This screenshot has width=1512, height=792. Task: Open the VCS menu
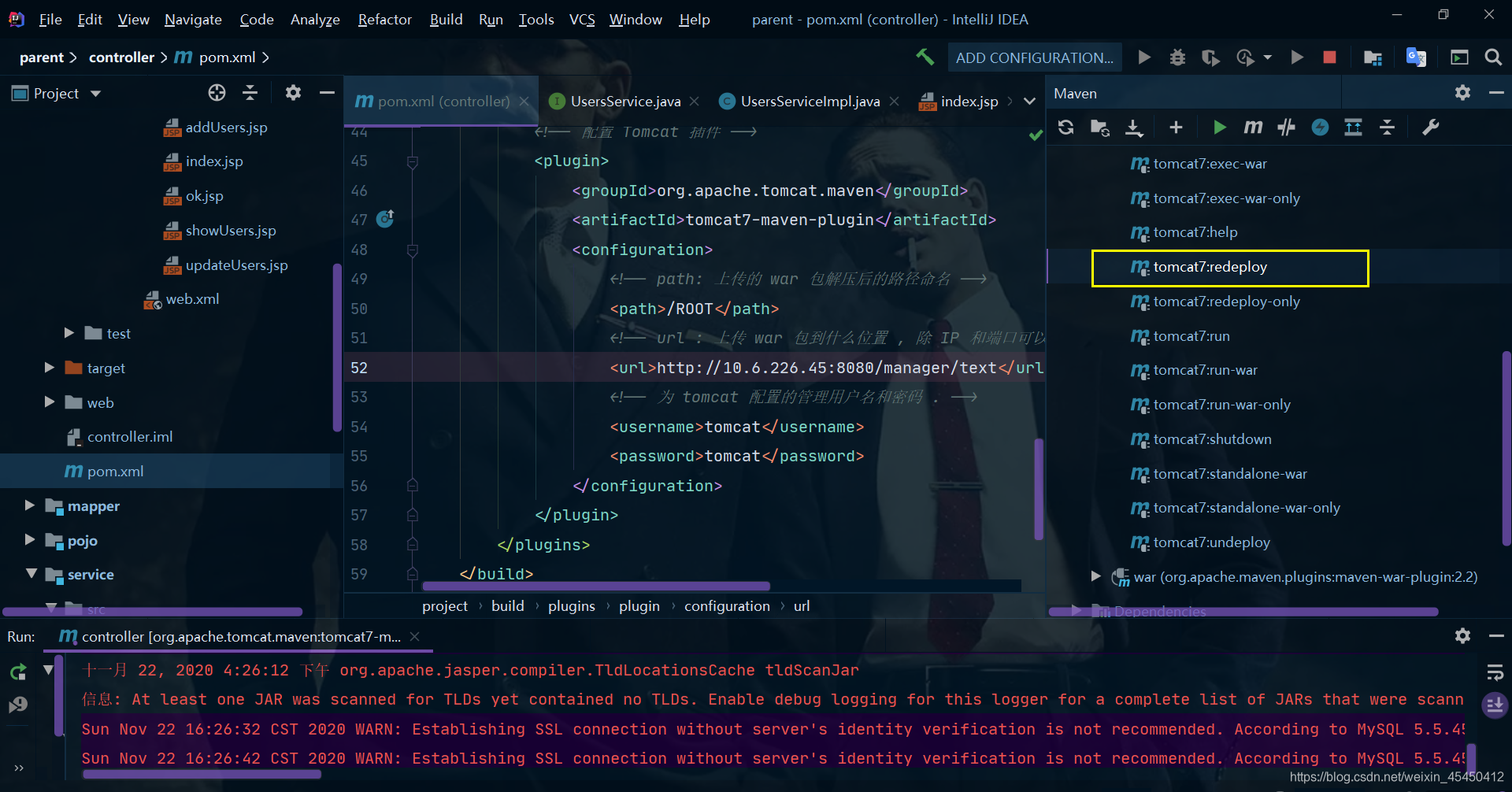582,19
